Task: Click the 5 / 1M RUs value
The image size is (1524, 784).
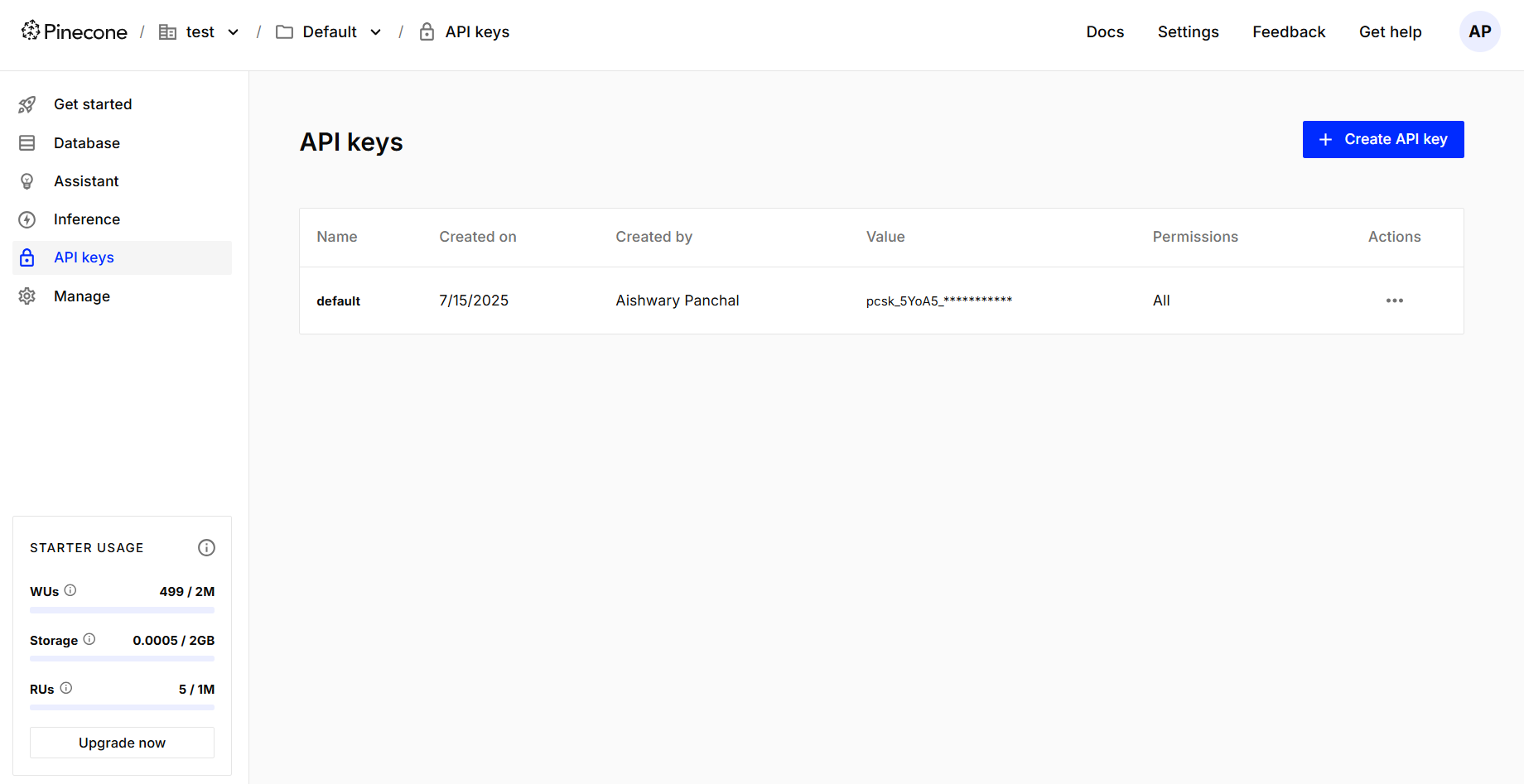Action: click(x=197, y=690)
